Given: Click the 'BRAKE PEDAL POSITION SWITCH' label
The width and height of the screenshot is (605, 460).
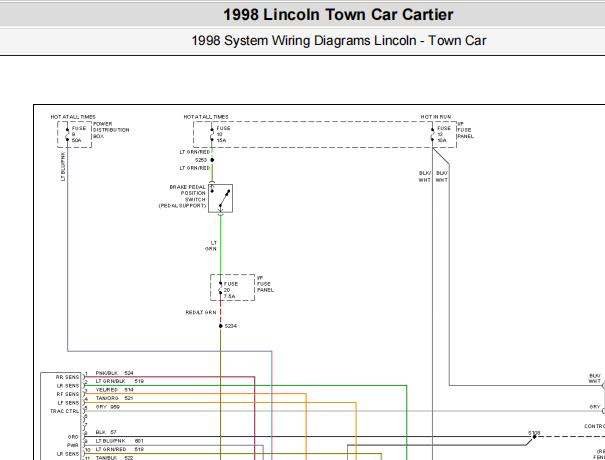Looking at the screenshot, I should pyautogui.click(x=183, y=196).
